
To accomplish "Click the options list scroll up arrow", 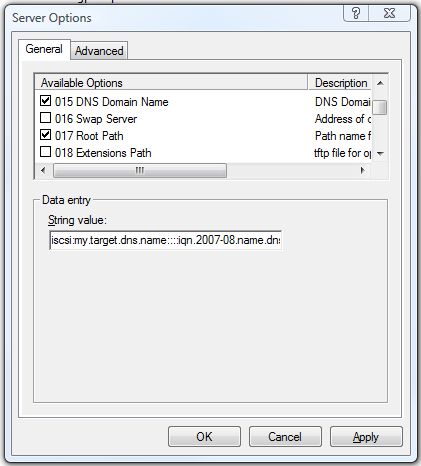I will point(380,83).
